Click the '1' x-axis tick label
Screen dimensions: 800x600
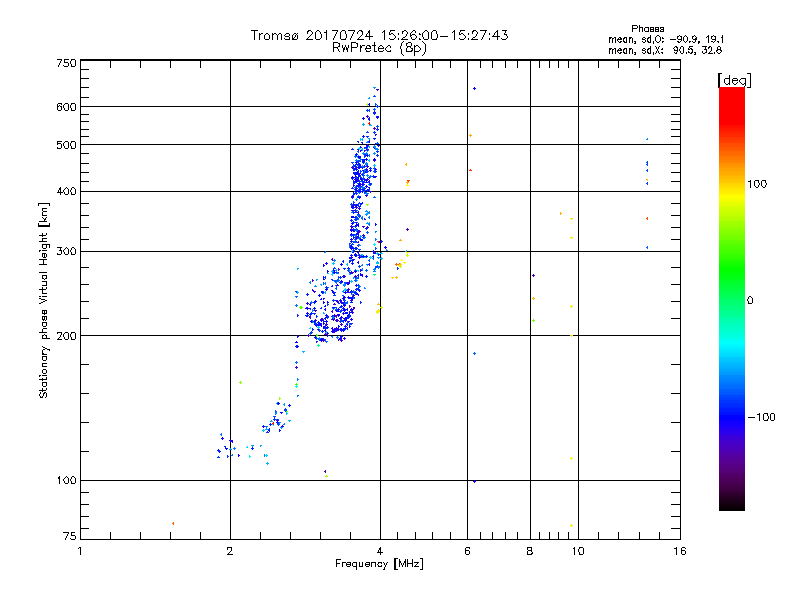coord(80,551)
